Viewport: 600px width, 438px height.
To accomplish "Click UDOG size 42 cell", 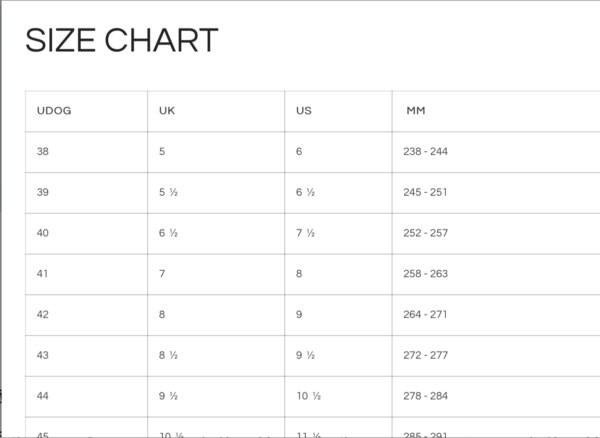I will coord(42,314).
